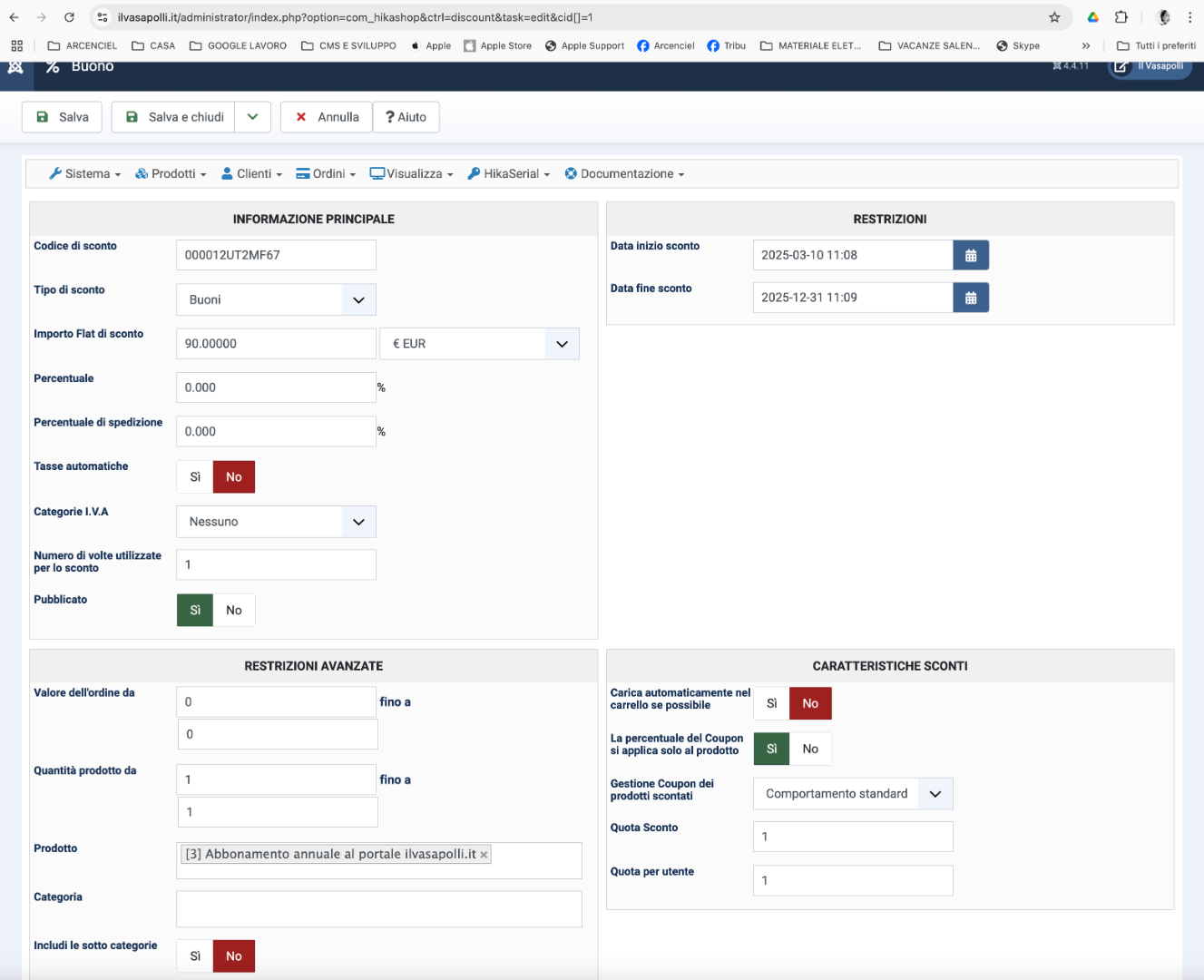Click the Codice di sconto field

click(276, 255)
